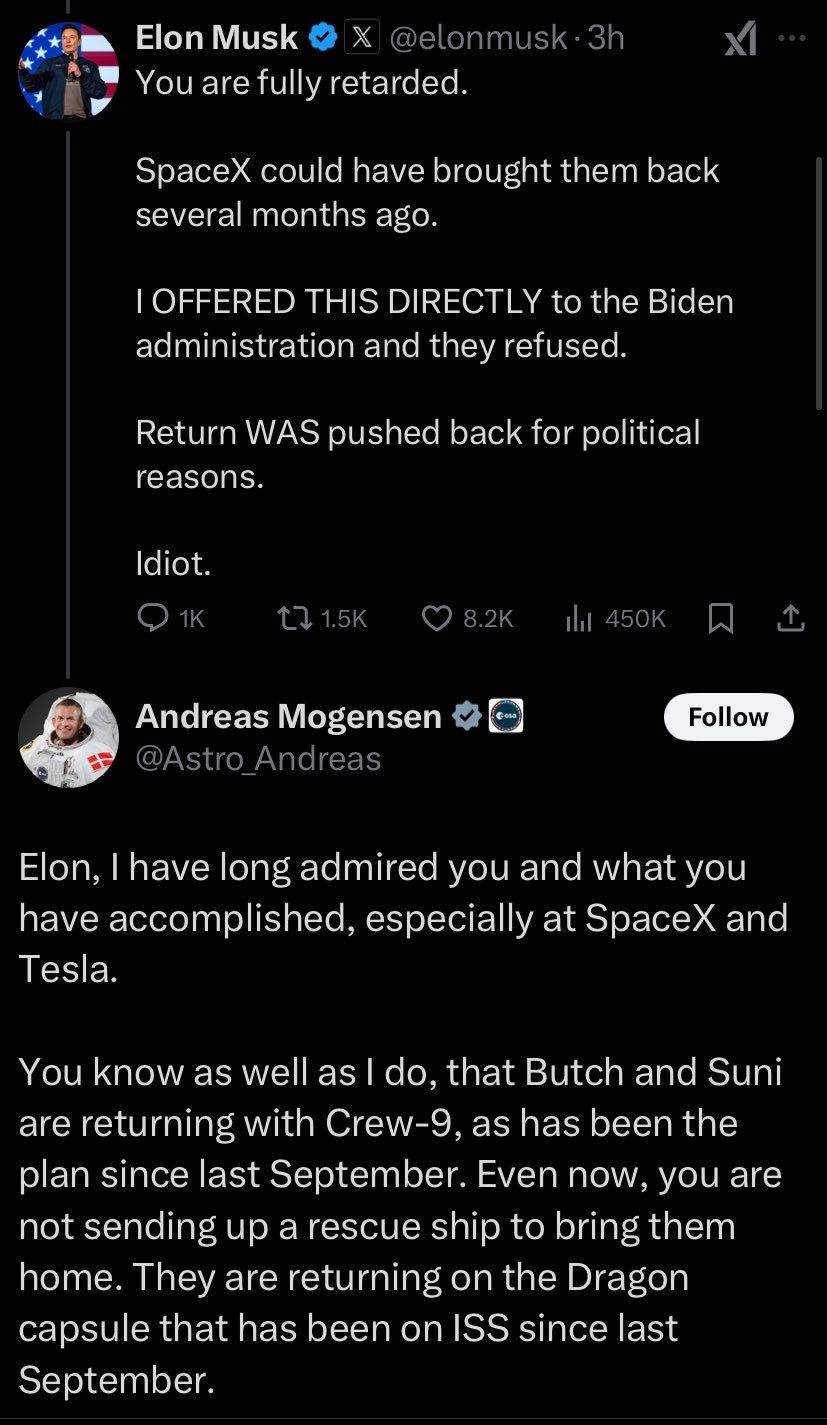
Task: Click Elon Musk's blue verified checkmark
Action: click(322, 37)
